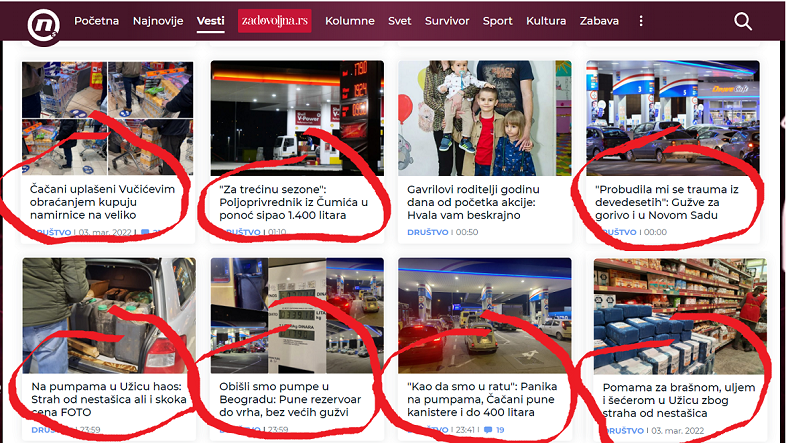The width and height of the screenshot is (786, 443).
Task: Click DRUŠTVO category under Gavrilovi article
Action: pyautogui.click(x=428, y=232)
